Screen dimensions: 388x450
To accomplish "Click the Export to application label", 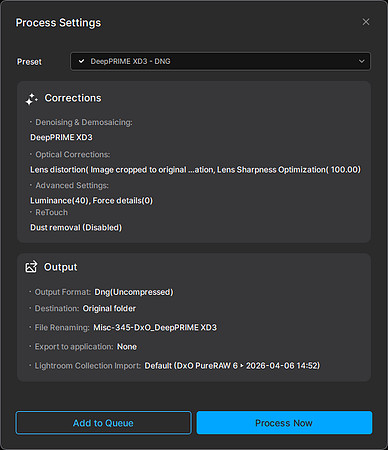I will click(74, 347).
